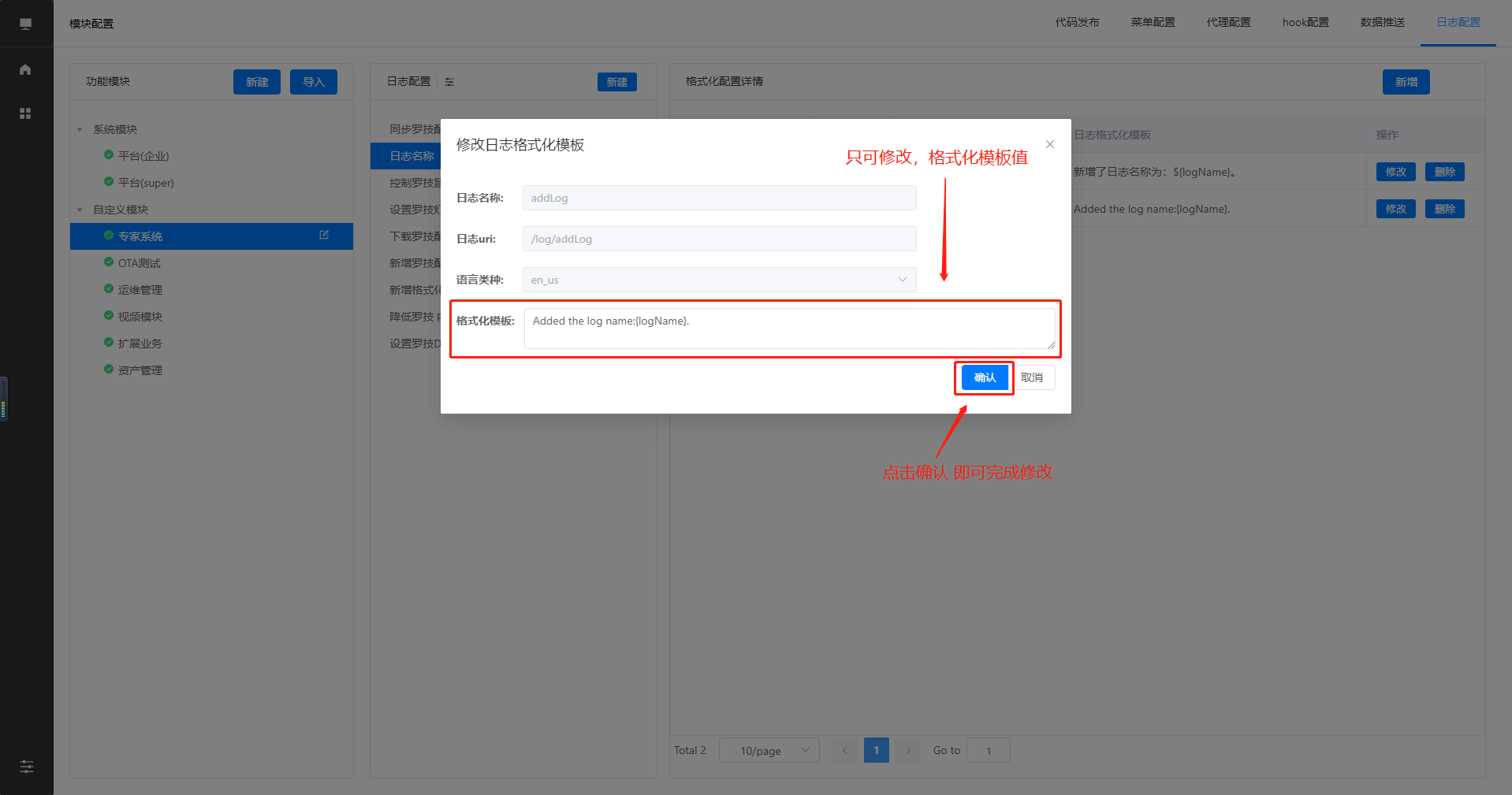
Task: Click 确认 to confirm the template change
Action: 985,377
